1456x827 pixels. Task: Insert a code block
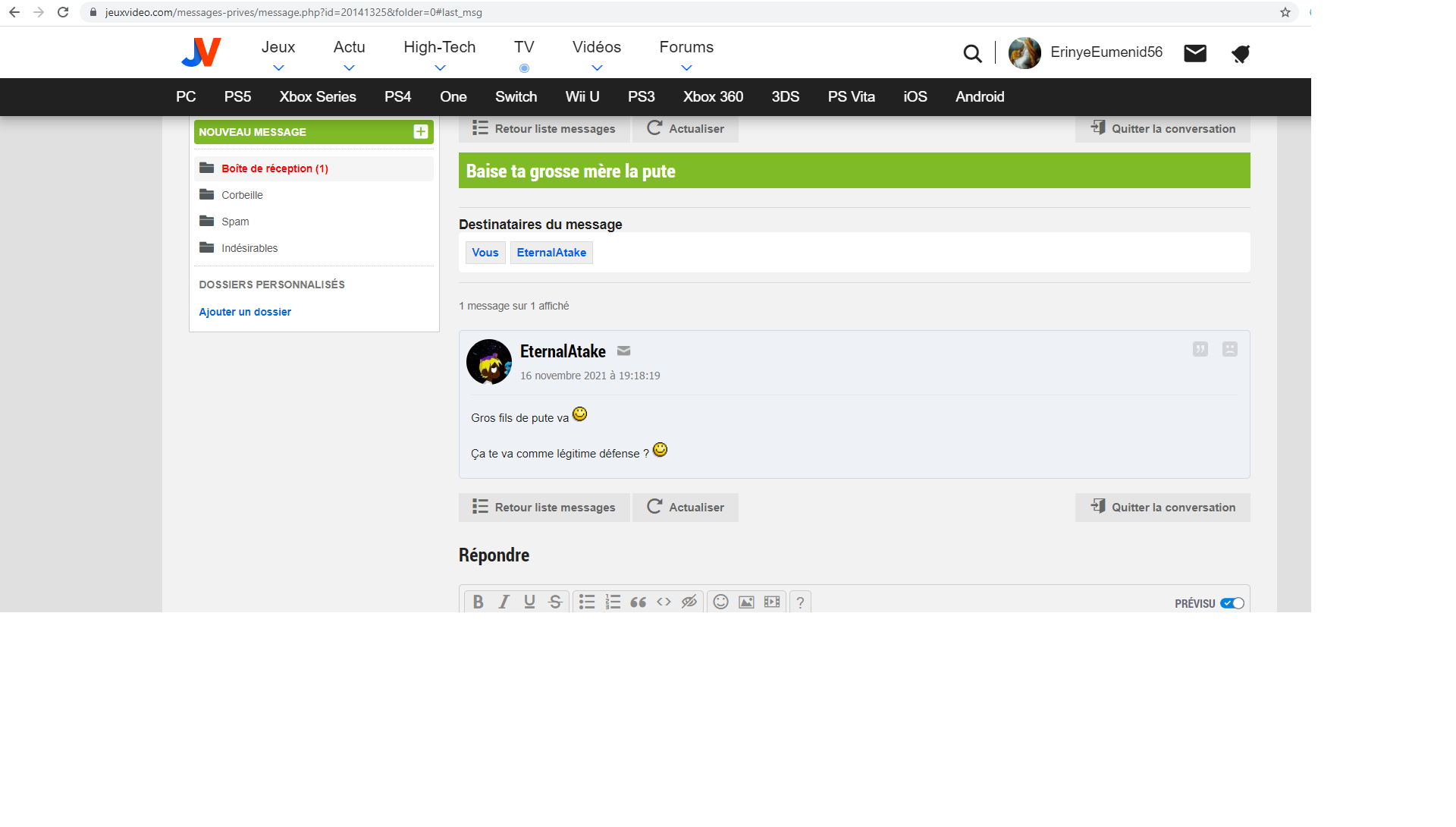tap(664, 602)
